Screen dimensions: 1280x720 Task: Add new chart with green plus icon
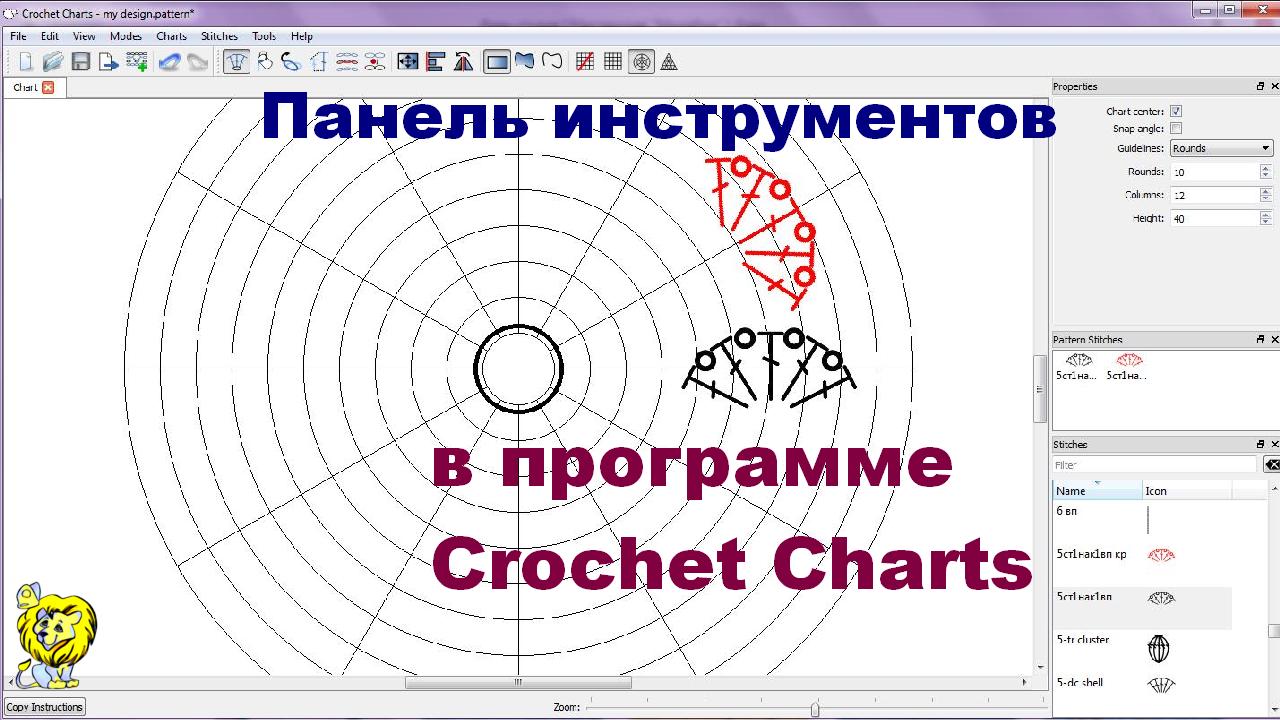pyautogui.click(x=137, y=62)
